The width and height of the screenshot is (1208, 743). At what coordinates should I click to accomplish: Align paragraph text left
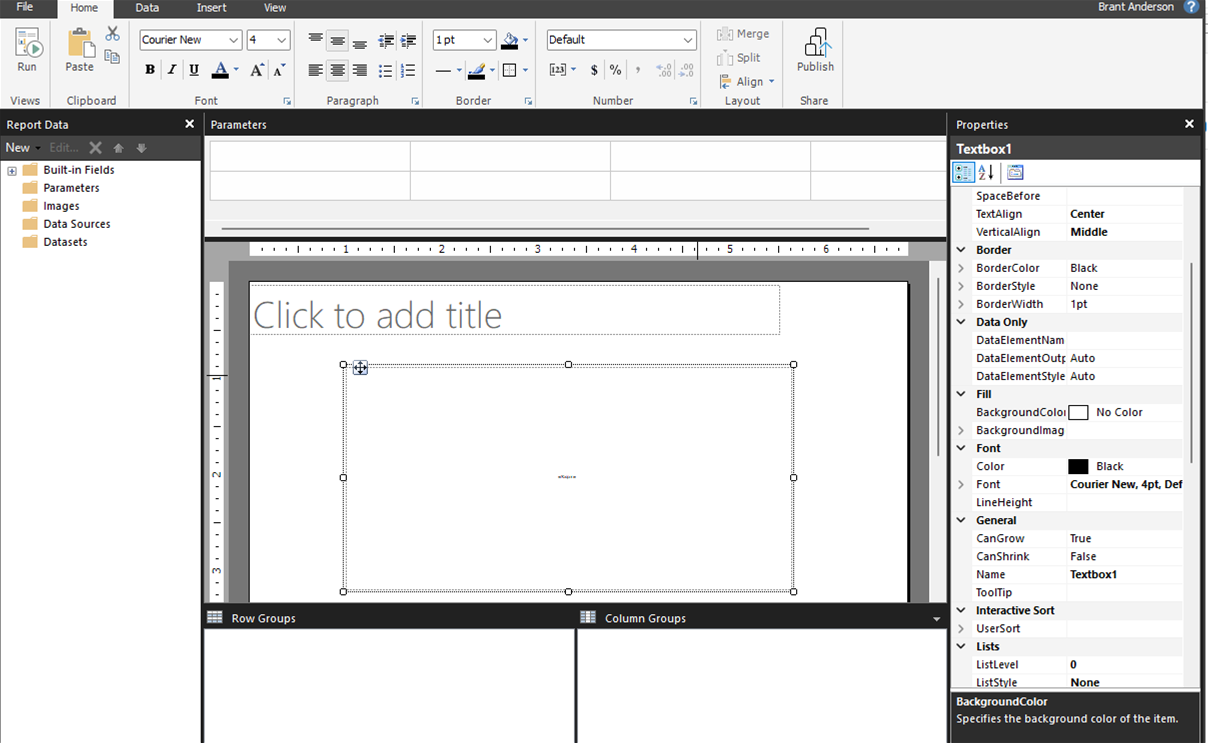(315, 70)
